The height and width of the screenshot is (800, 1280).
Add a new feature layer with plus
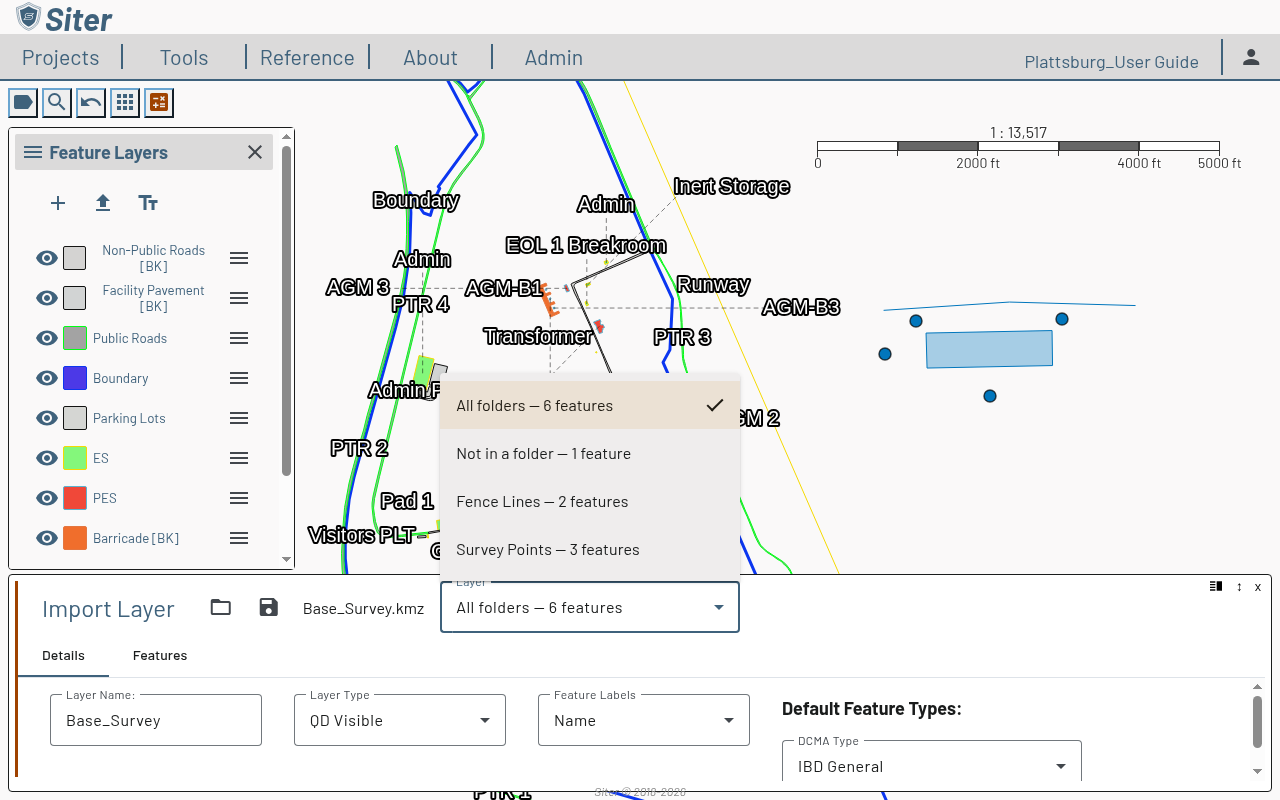(58, 203)
